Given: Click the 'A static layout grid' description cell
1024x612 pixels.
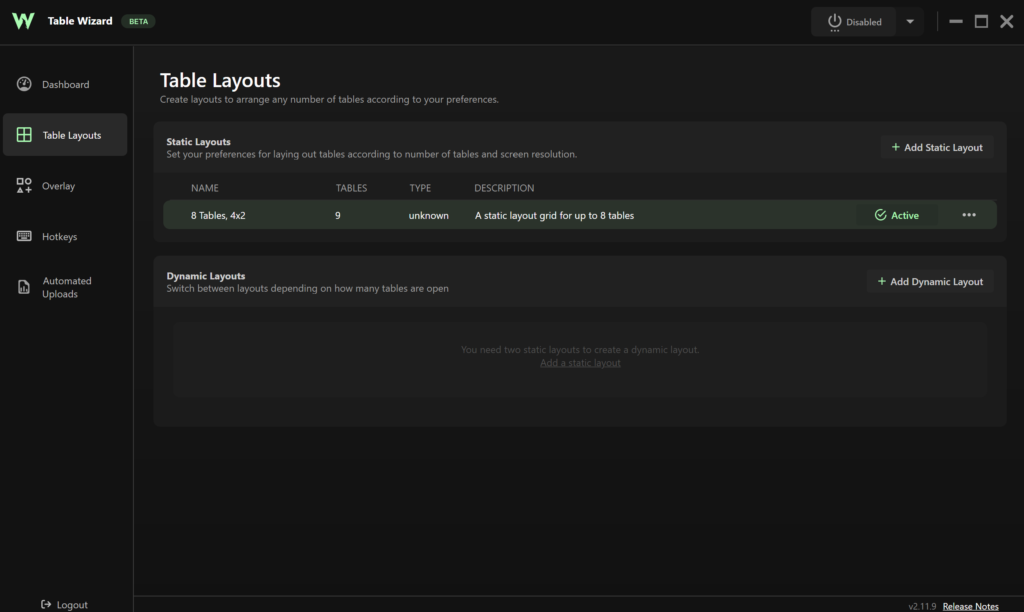Looking at the screenshot, I should pos(554,215).
